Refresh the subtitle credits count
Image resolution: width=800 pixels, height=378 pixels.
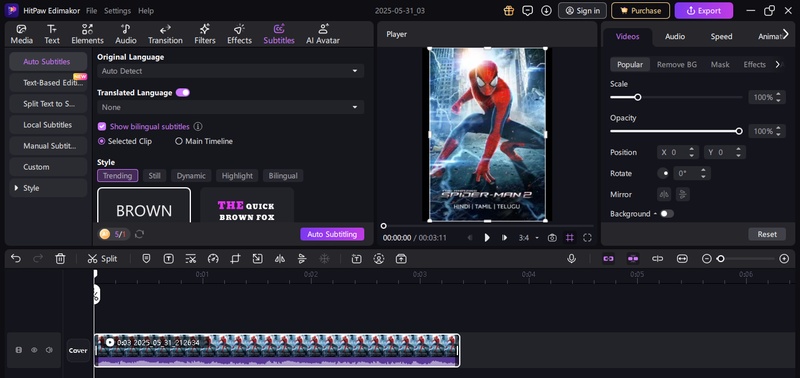click(139, 234)
